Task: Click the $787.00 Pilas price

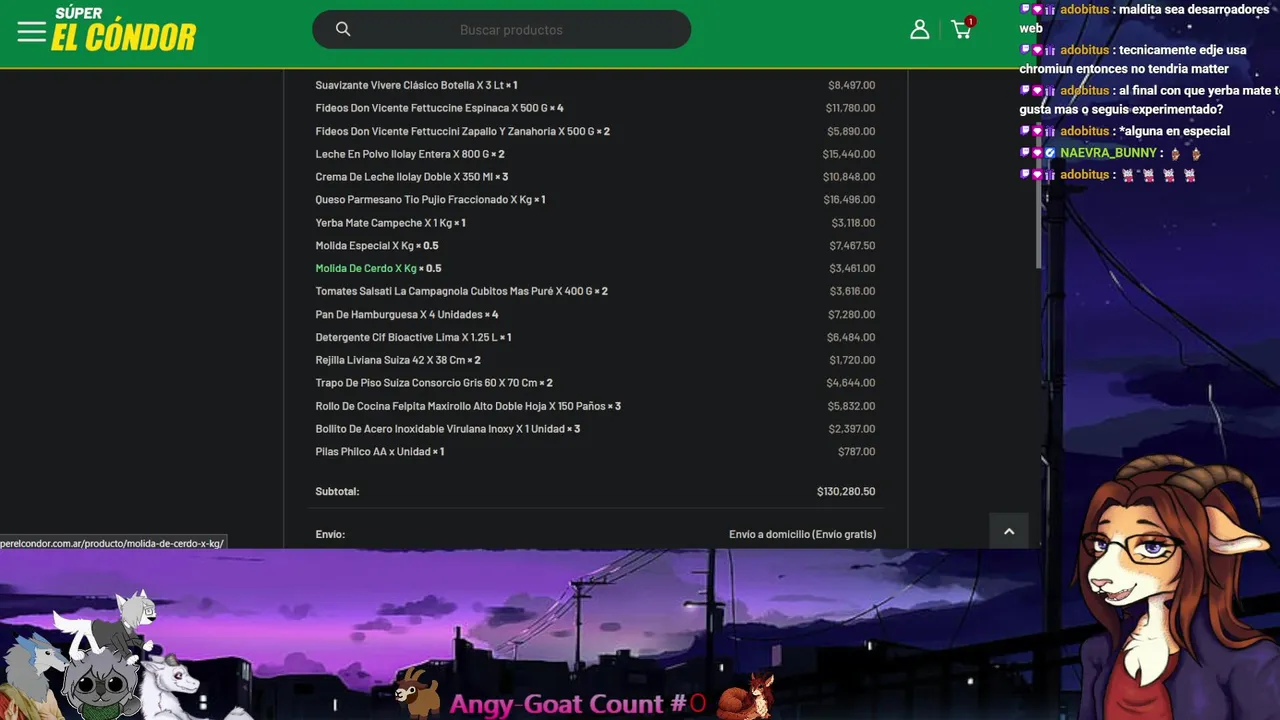Action: pos(857,452)
